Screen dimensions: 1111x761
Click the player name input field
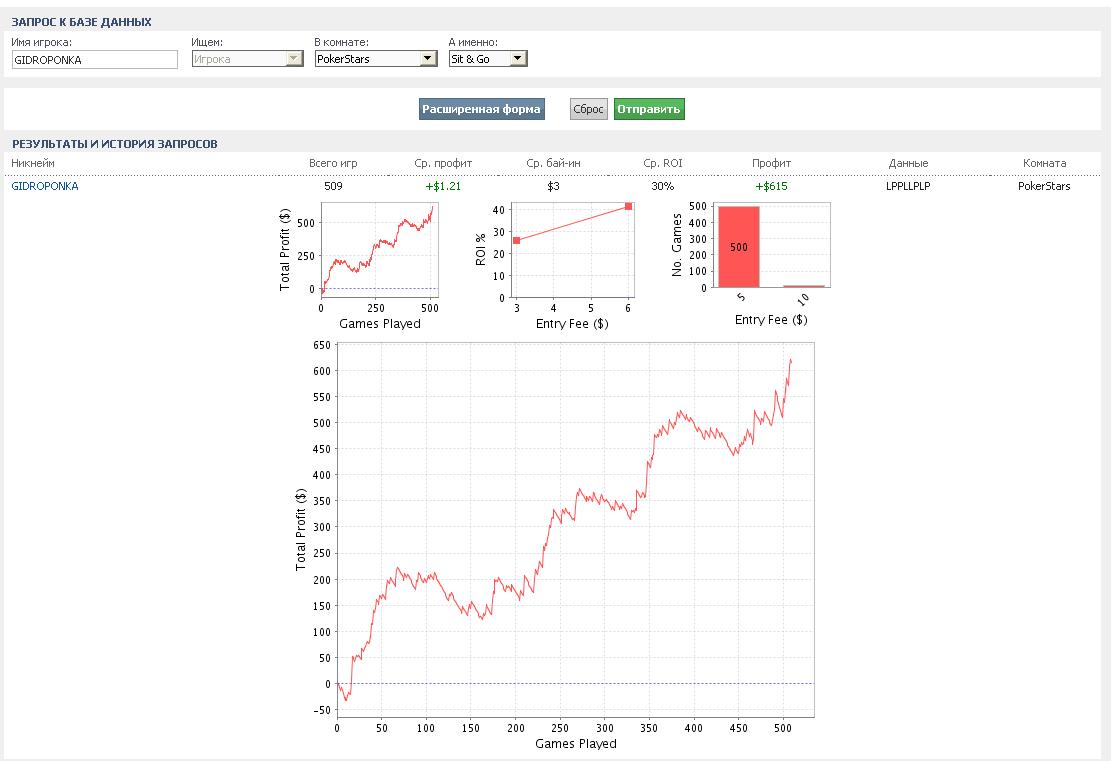click(94, 60)
